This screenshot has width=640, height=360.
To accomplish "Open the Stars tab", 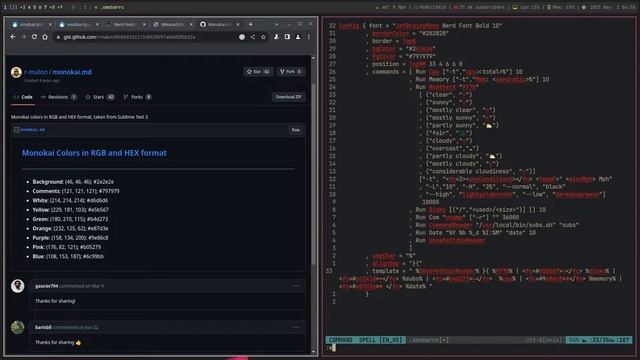I will click(99, 97).
